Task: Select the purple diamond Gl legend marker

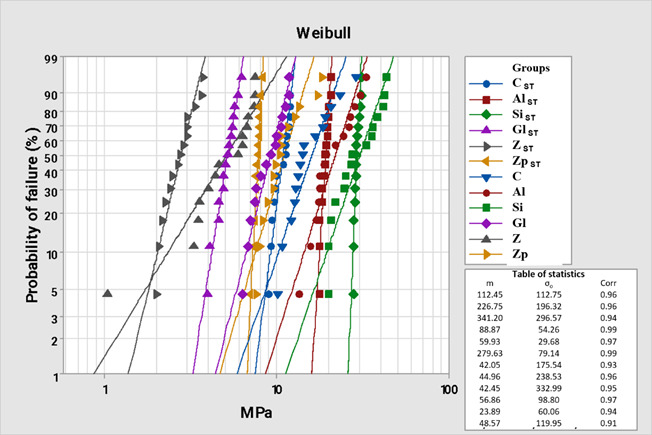Action: 486,223
